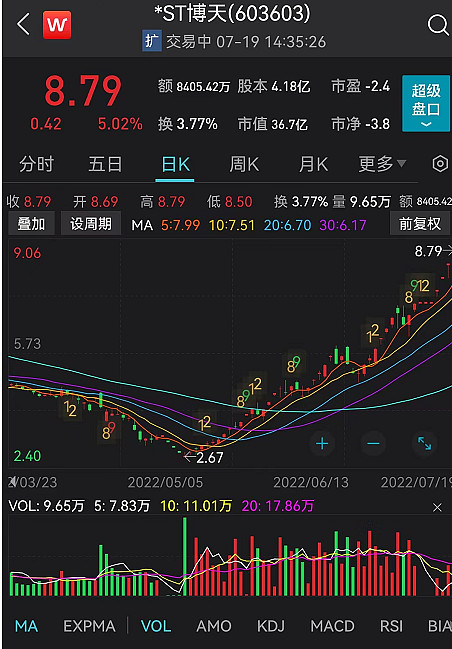Screen dimensions: 452x649
Task: Select the 日K tab
Action: (x=175, y=165)
